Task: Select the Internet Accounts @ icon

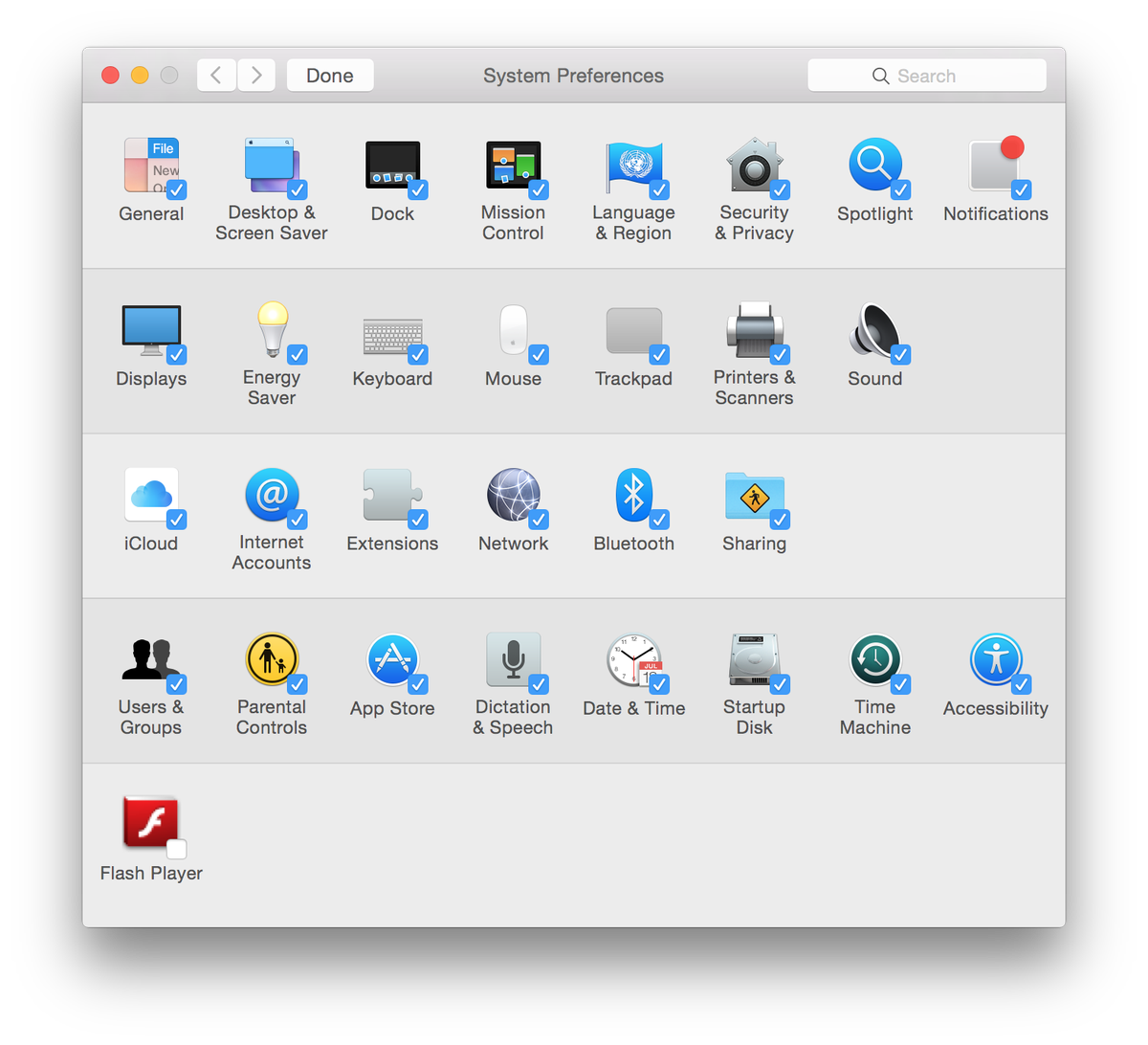Action: tap(272, 495)
